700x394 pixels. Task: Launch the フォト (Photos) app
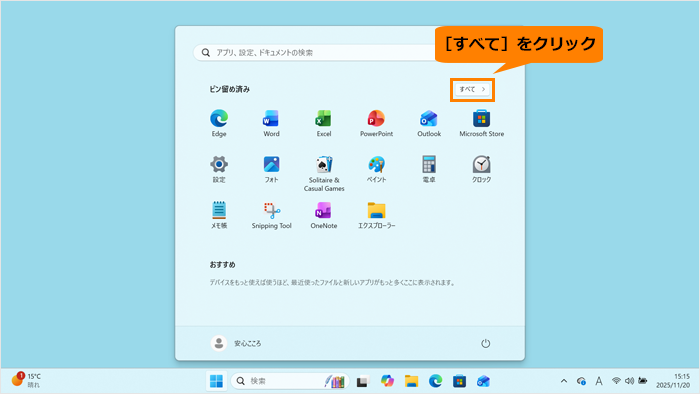point(271,169)
